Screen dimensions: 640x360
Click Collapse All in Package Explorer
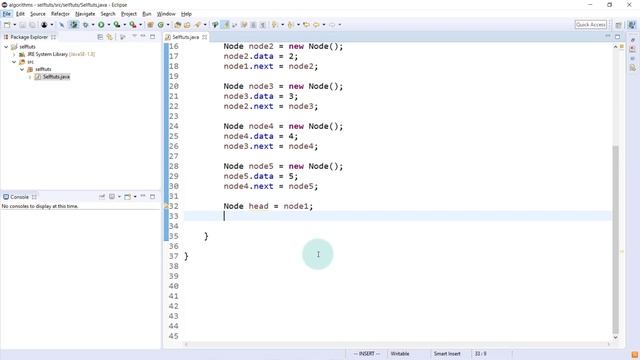tap(100, 37)
